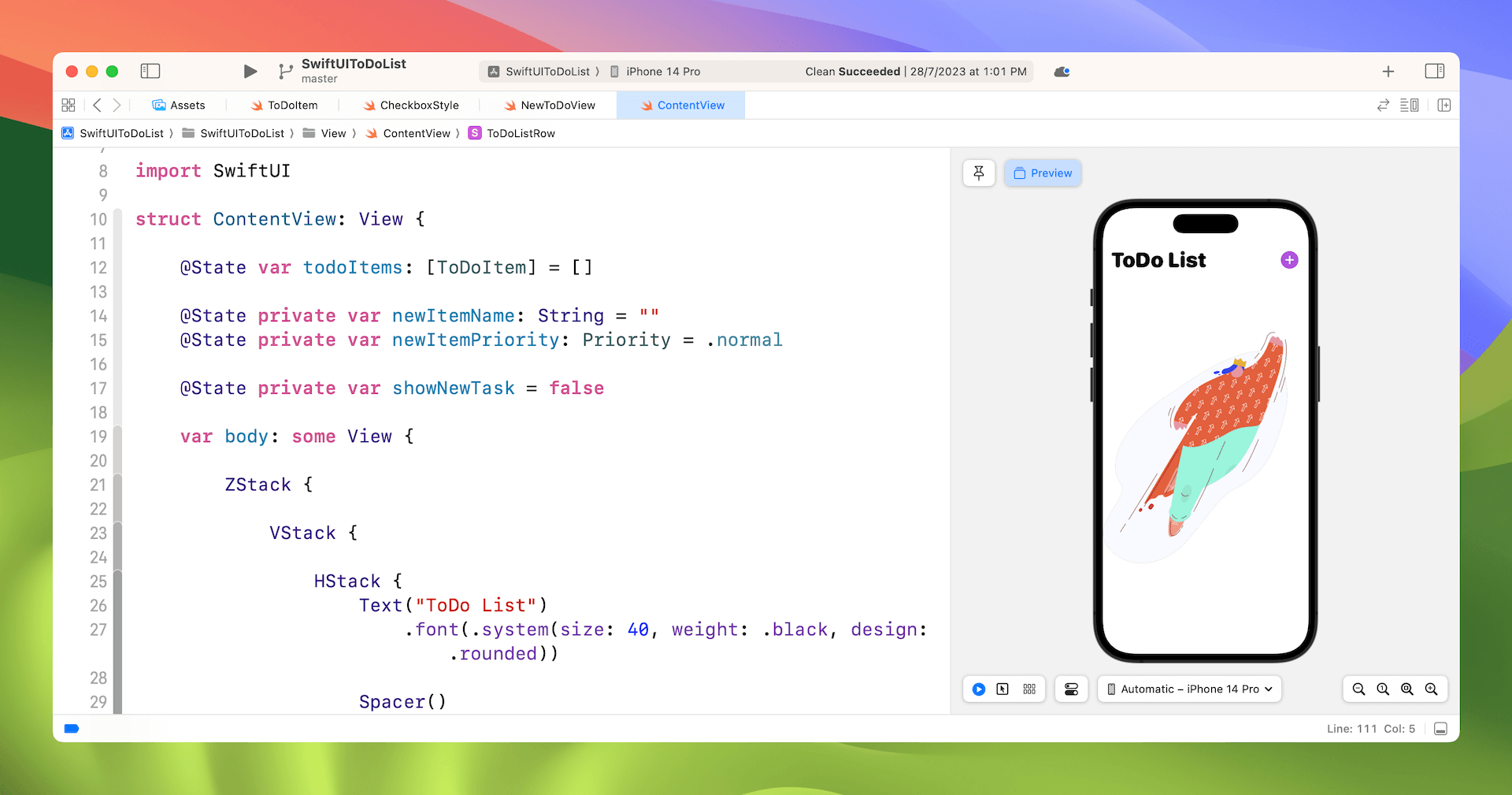Click the Line 111 Col 5 indicator

[1371, 729]
